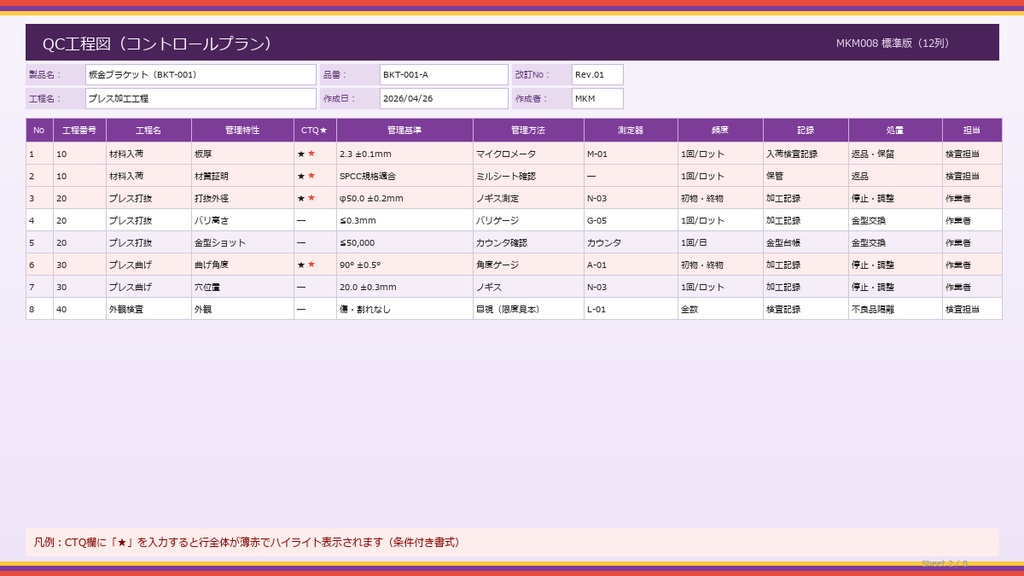The image size is (1024, 576).
Task: Click the 製品名 input field
Action: 200,74
